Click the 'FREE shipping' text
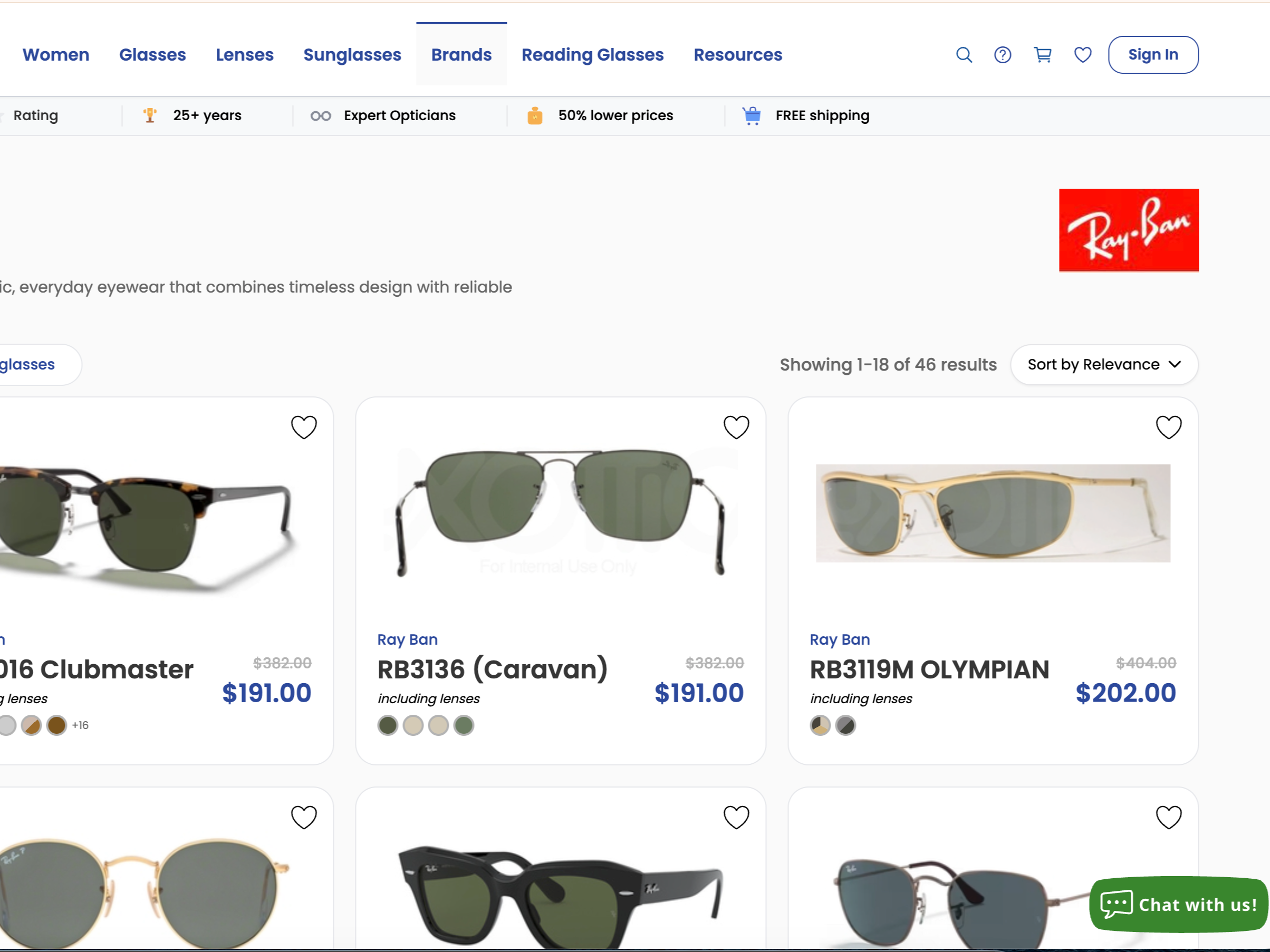 [x=823, y=115]
